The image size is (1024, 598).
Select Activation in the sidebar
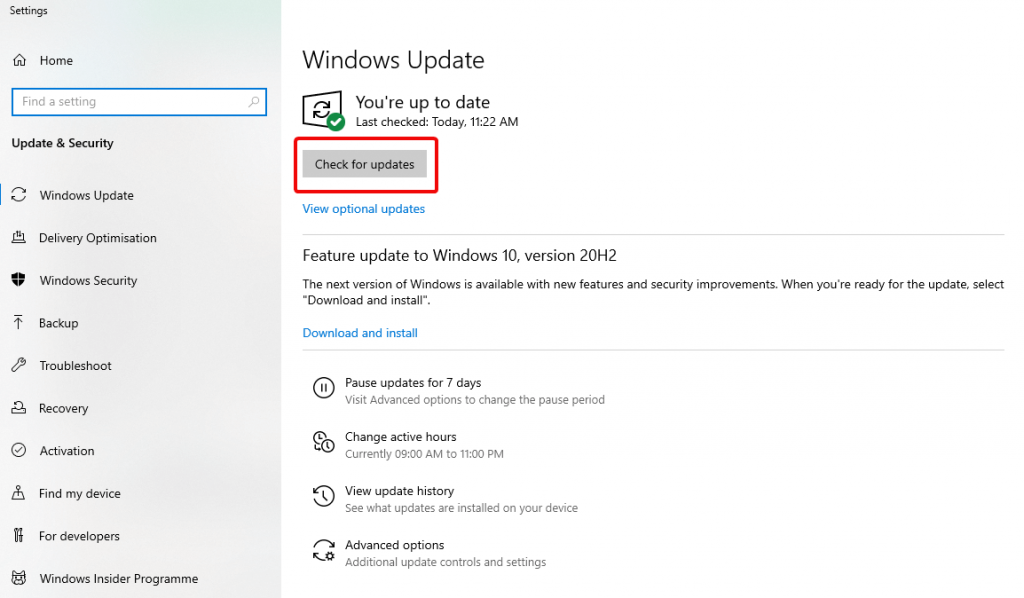click(x=67, y=451)
